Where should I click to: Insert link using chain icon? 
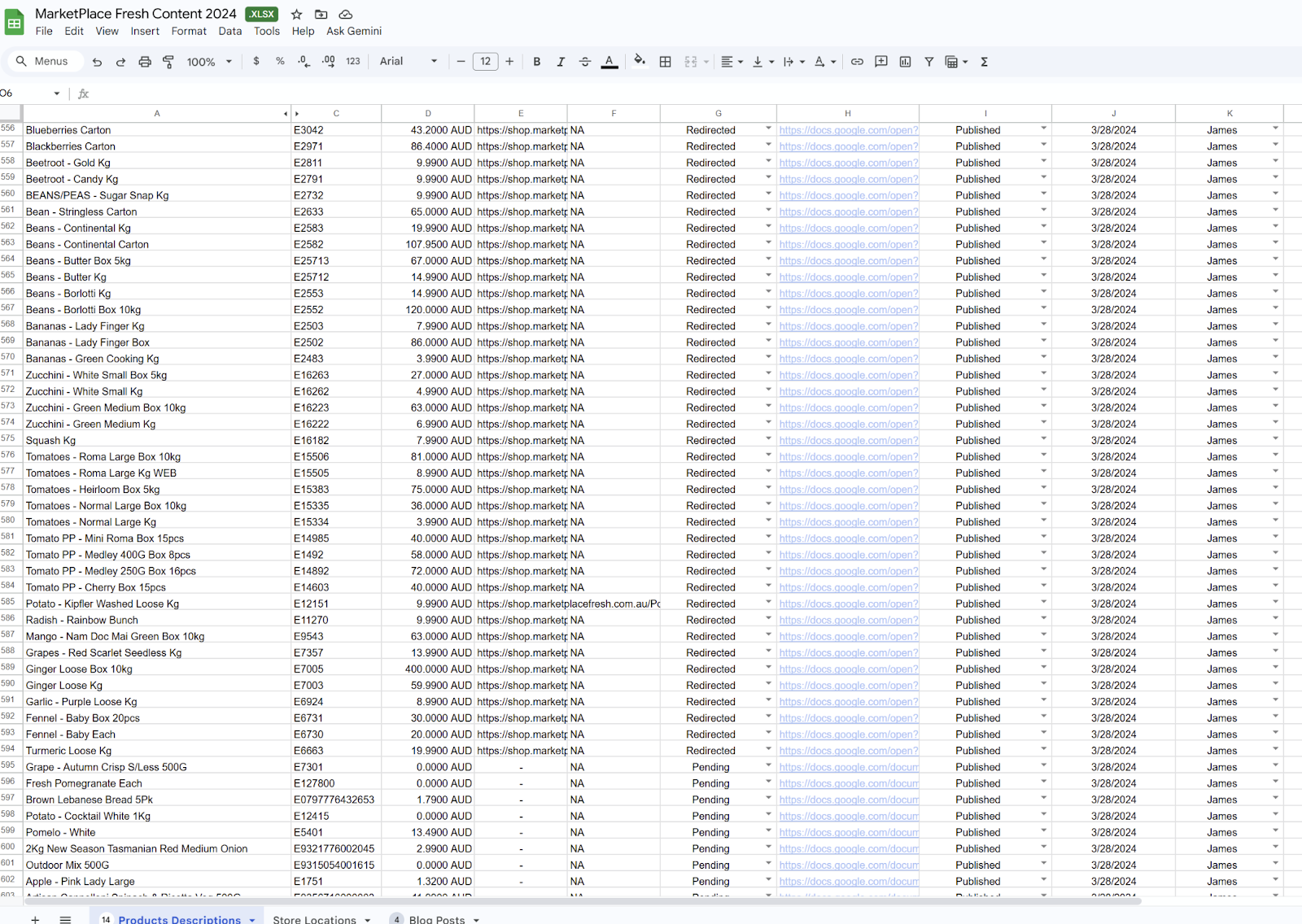(x=857, y=62)
